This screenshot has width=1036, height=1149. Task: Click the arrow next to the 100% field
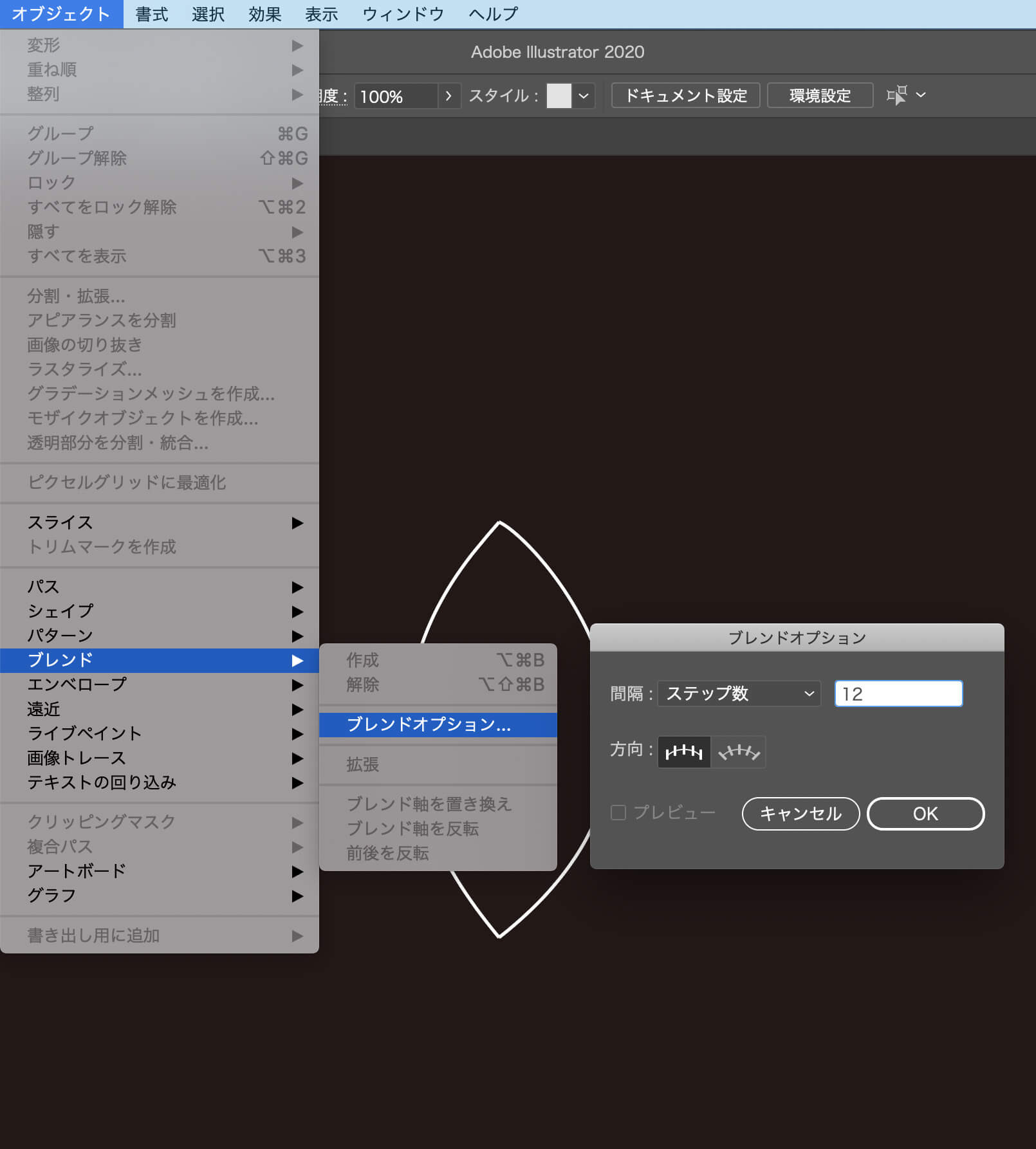tap(449, 96)
